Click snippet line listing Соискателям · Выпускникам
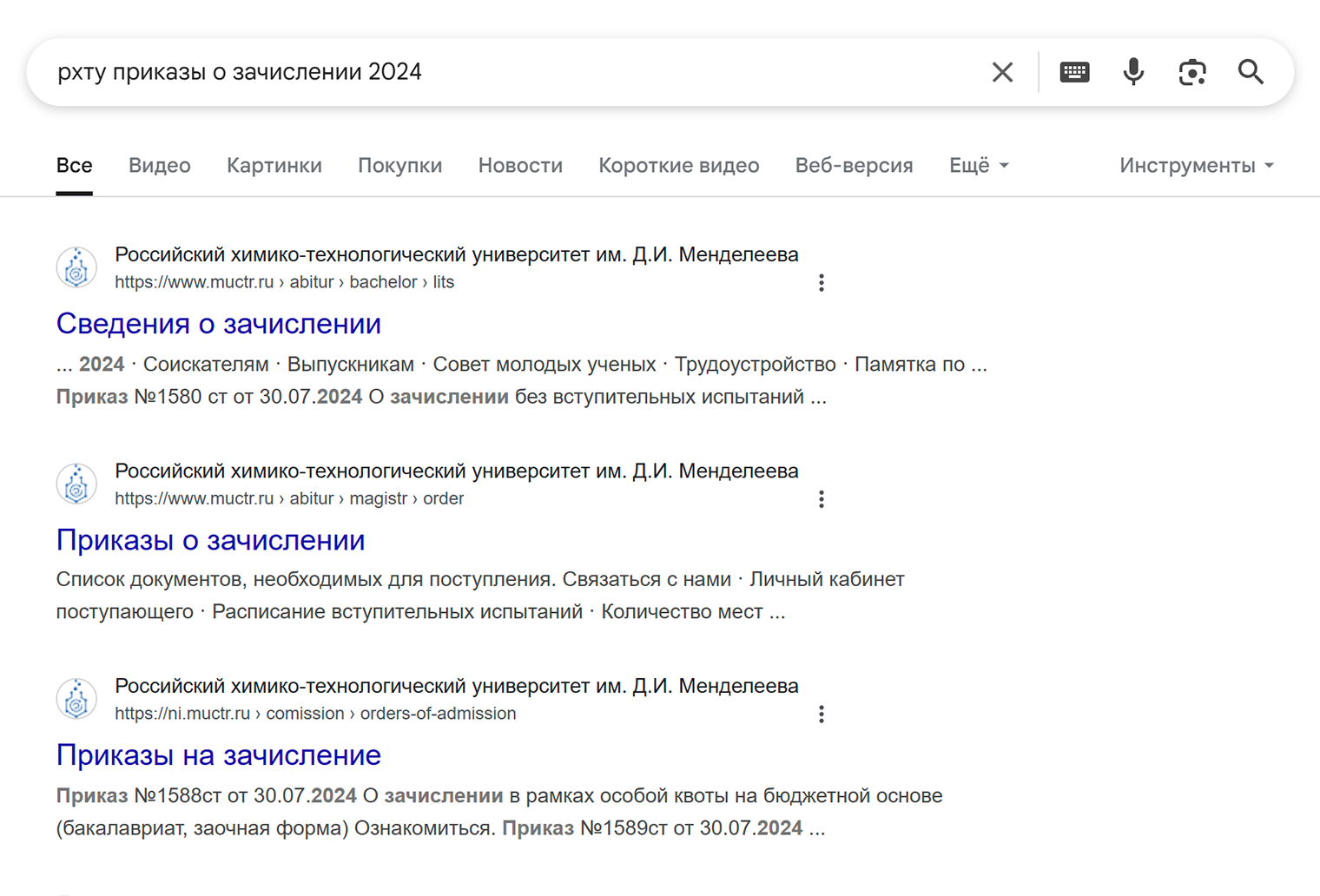The height and width of the screenshot is (896, 1320). click(522, 365)
